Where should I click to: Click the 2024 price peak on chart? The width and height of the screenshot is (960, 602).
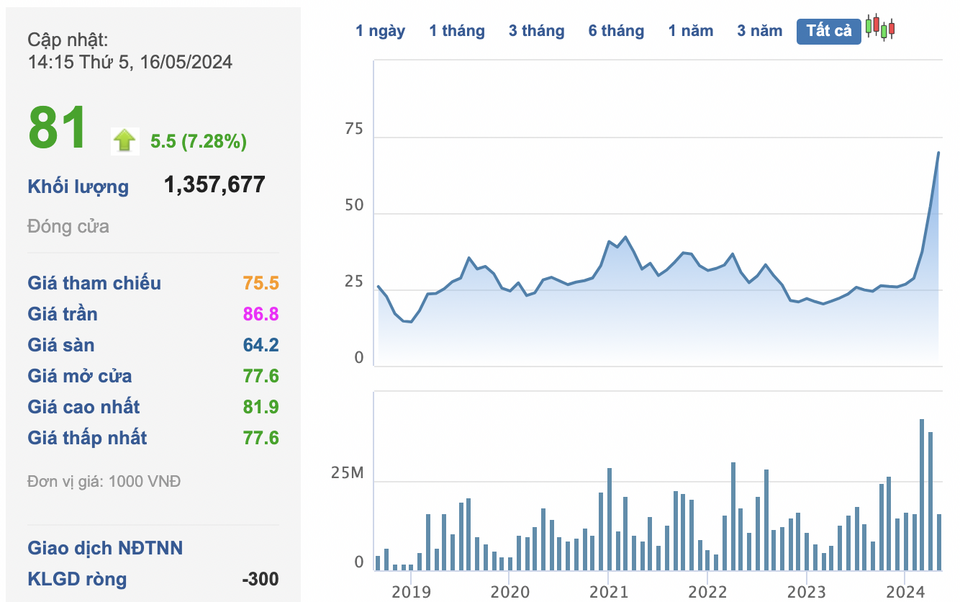point(938,152)
